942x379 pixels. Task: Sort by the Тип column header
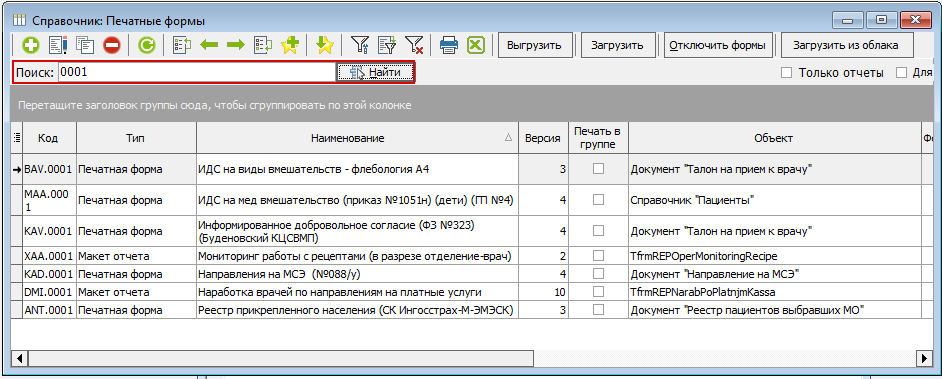136,138
